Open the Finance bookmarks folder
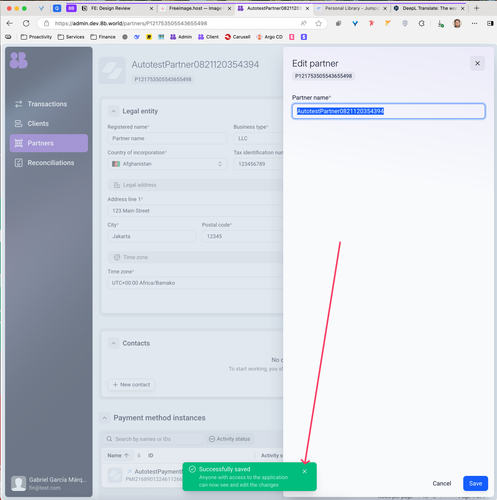 pos(103,37)
